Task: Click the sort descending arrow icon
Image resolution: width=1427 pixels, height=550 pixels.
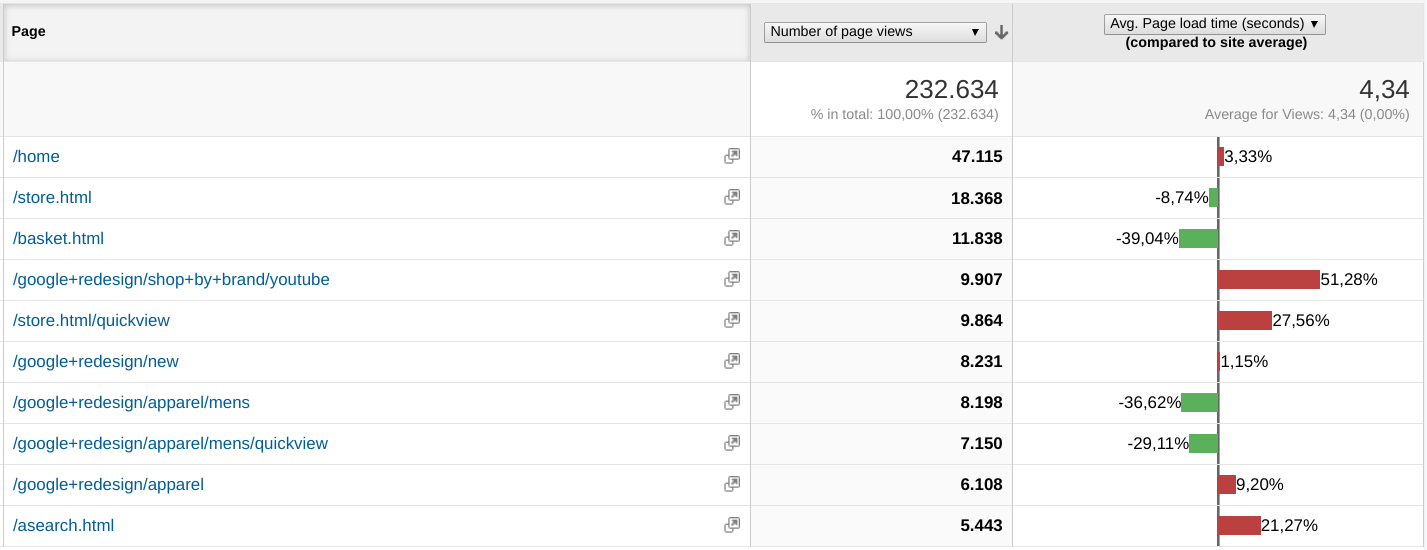Action: pyautogui.click(x=1001, y=32)
